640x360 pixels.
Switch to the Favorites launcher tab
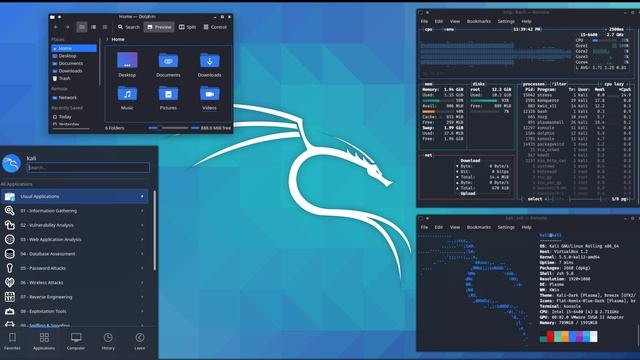12,341
